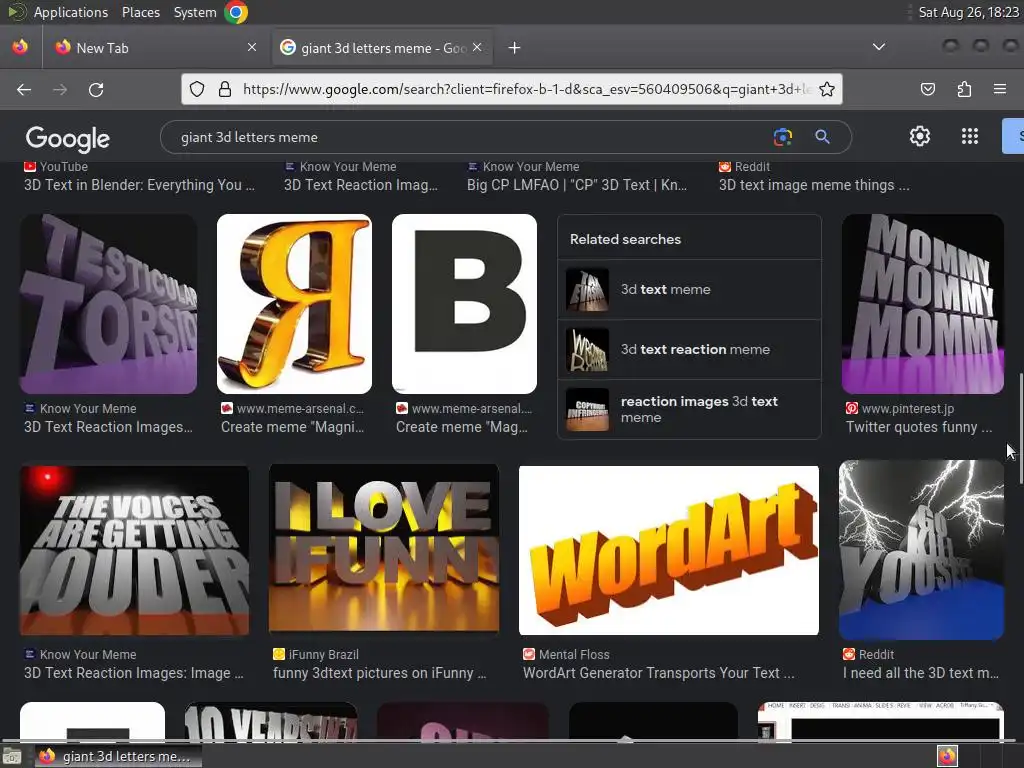Viewport: 1024px width, 768px height.
Task: Open the Places menu
Action: pyautogui.click(x=140, y=12)
